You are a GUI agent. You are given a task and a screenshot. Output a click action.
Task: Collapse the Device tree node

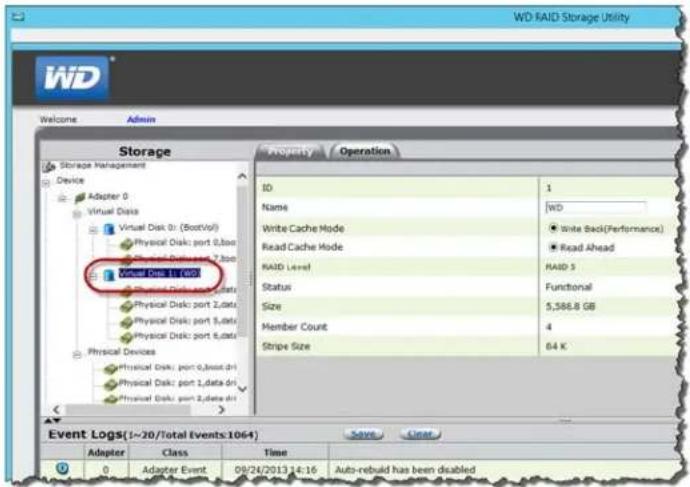pos(46,183)
